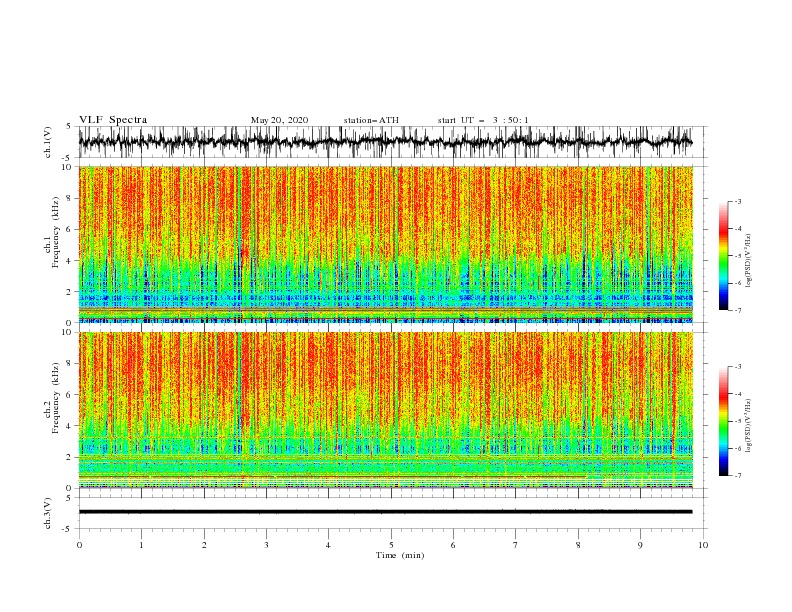Click the "log(PSD)(V²/Hz)" label beside the ch.1 colorbar
Screen dimensions: 792x612
point(749,261)
